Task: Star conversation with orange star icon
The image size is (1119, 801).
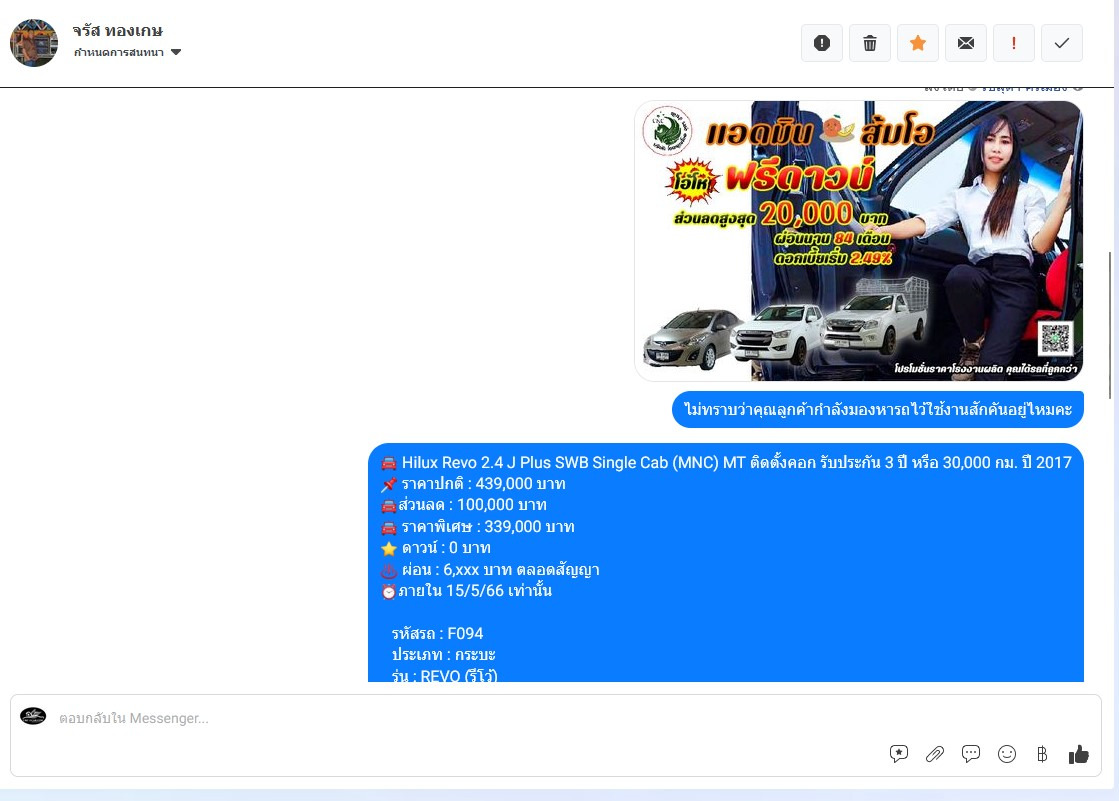Action: click(918, 43)
